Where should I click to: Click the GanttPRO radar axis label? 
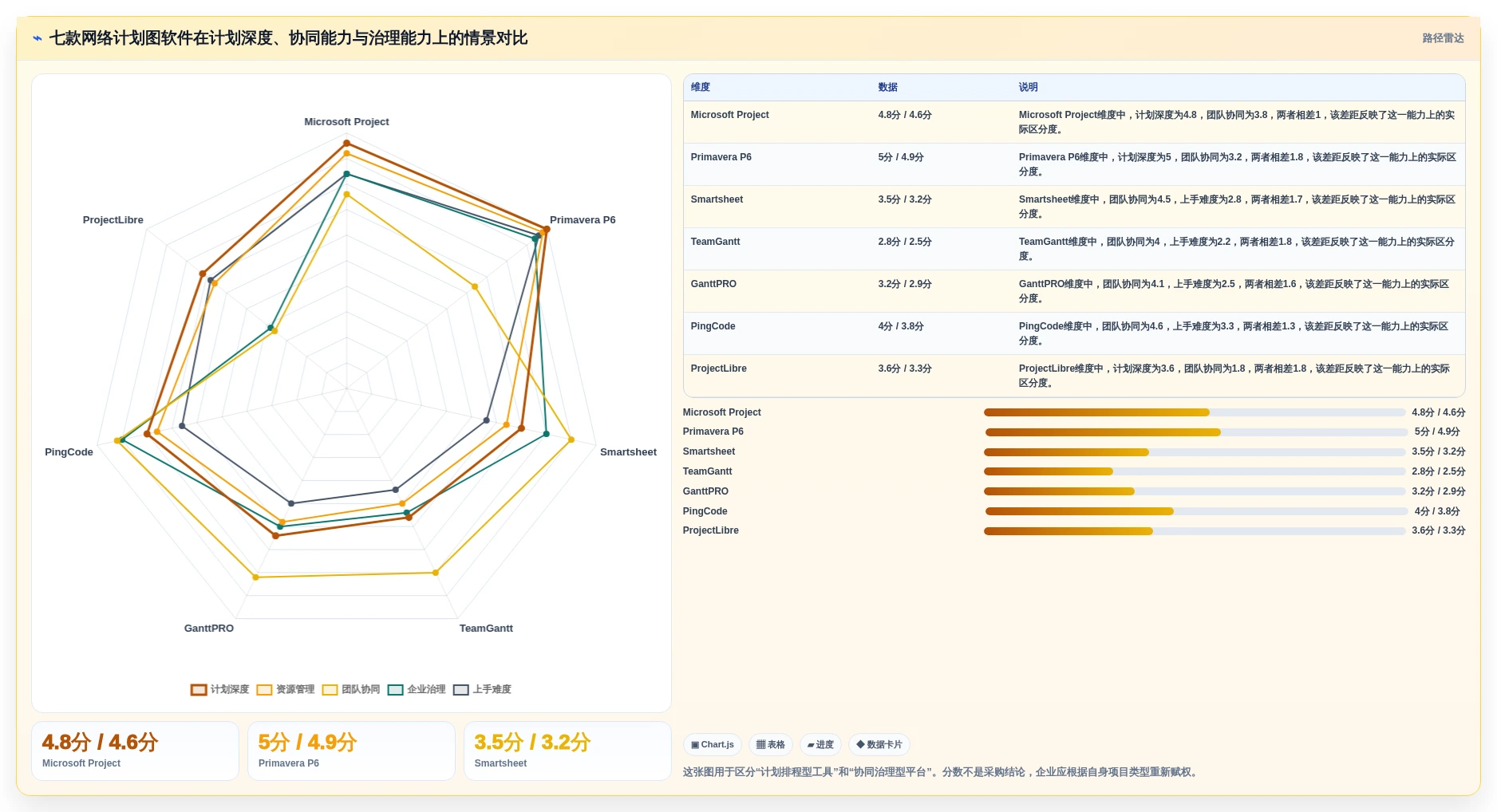[x=209, y=629]
